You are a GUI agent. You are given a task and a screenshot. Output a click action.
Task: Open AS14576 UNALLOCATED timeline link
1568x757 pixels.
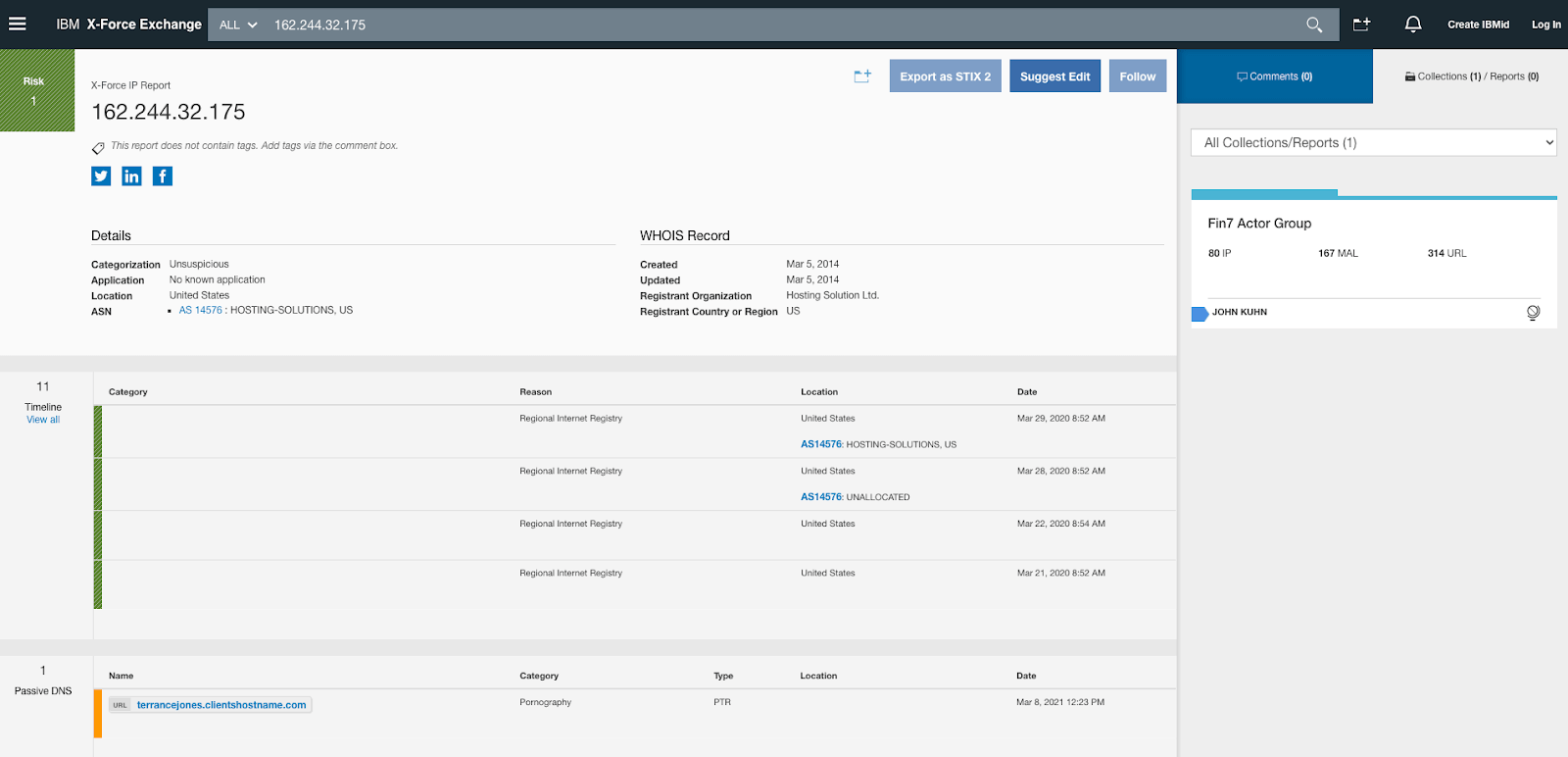coord(821,497)
